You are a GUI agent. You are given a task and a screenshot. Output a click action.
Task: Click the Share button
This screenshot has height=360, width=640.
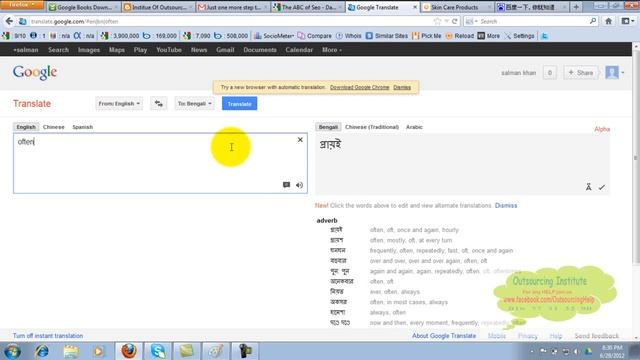click(580, 73)
